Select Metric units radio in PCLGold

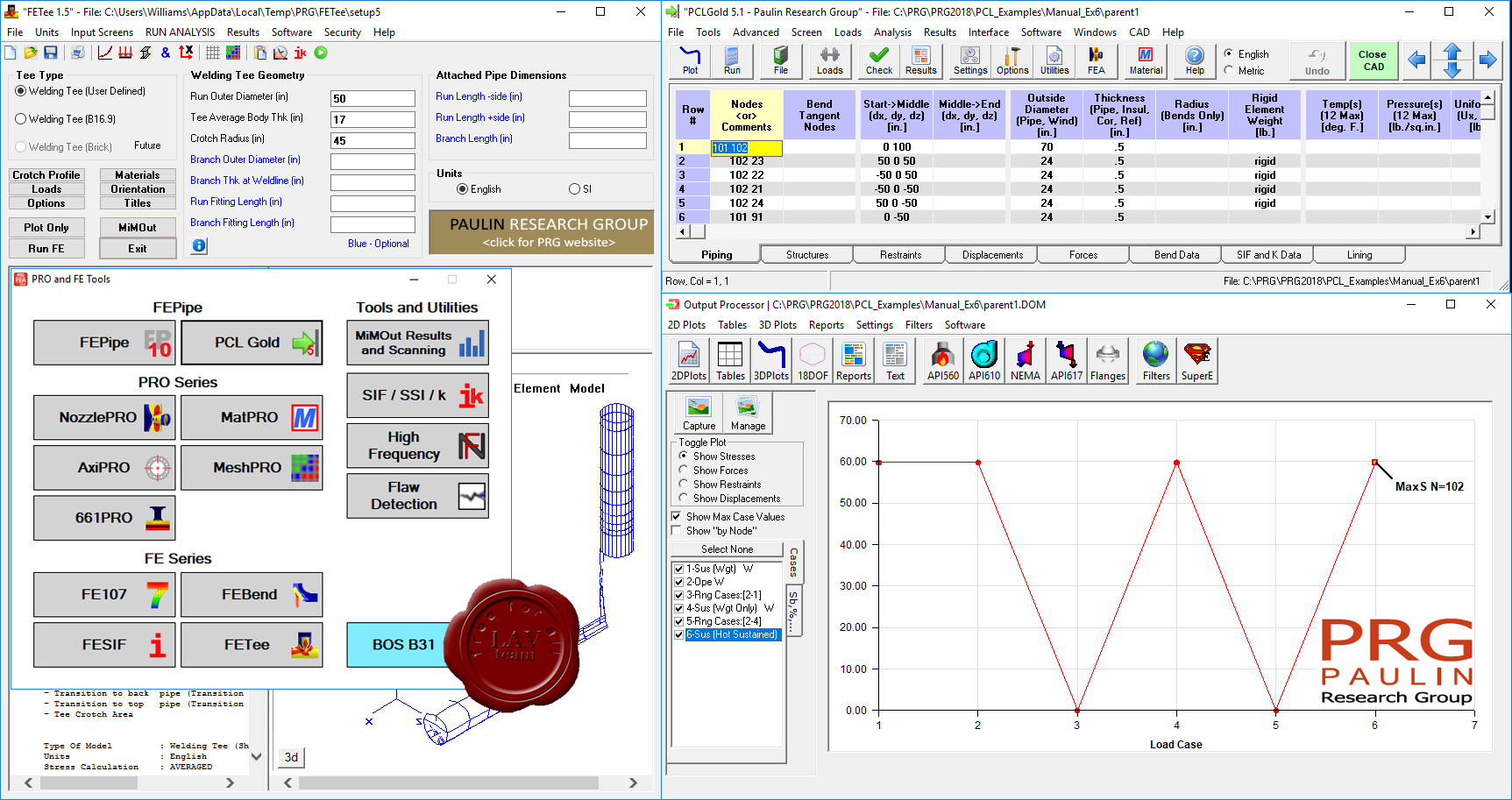1229,71
